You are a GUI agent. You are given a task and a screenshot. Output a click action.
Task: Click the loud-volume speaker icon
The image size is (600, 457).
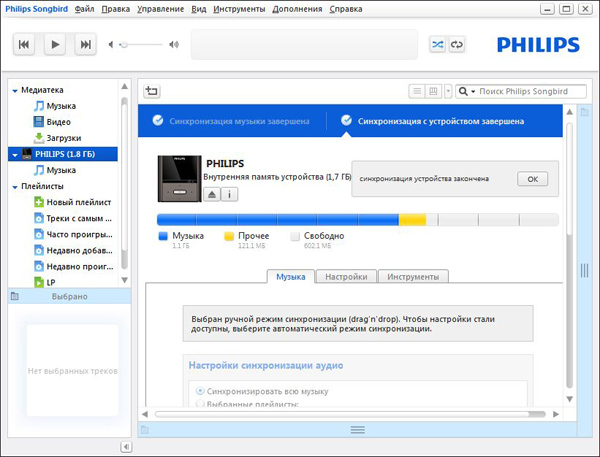click(x=174, y=45)
